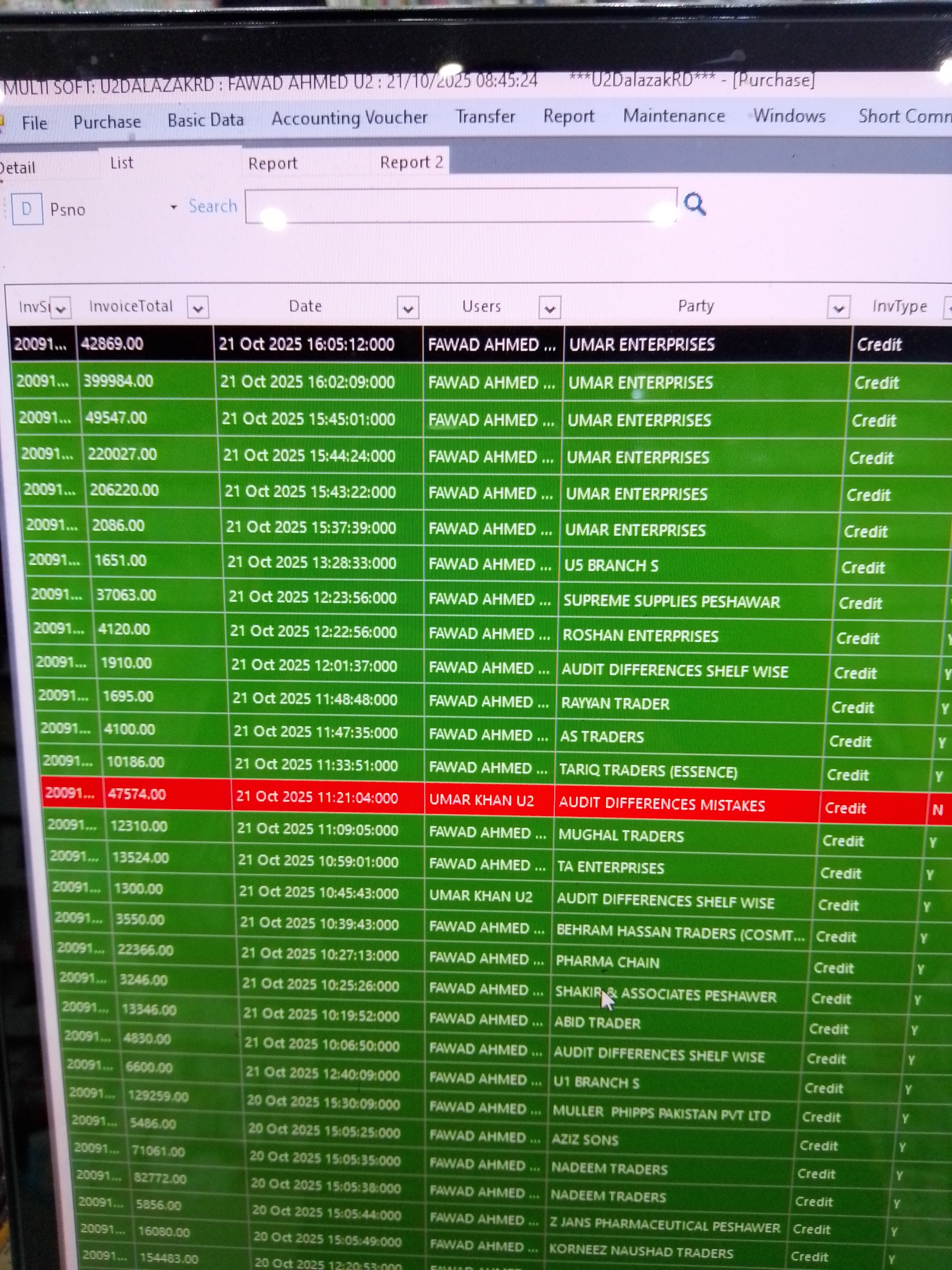Open the Basic Data menu

click(x=205, y=120)
